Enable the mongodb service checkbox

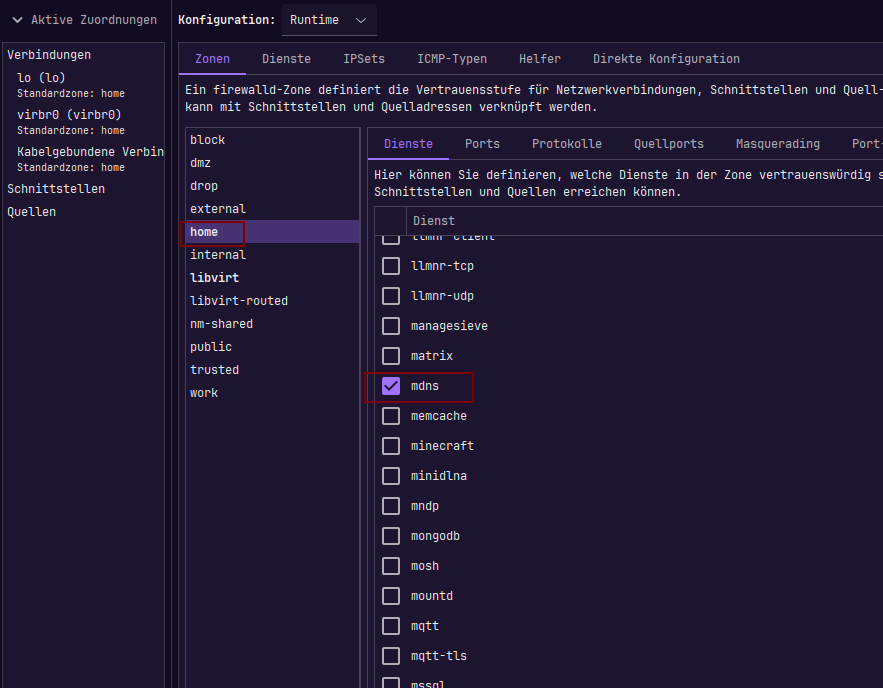click(x=391, y=536)
